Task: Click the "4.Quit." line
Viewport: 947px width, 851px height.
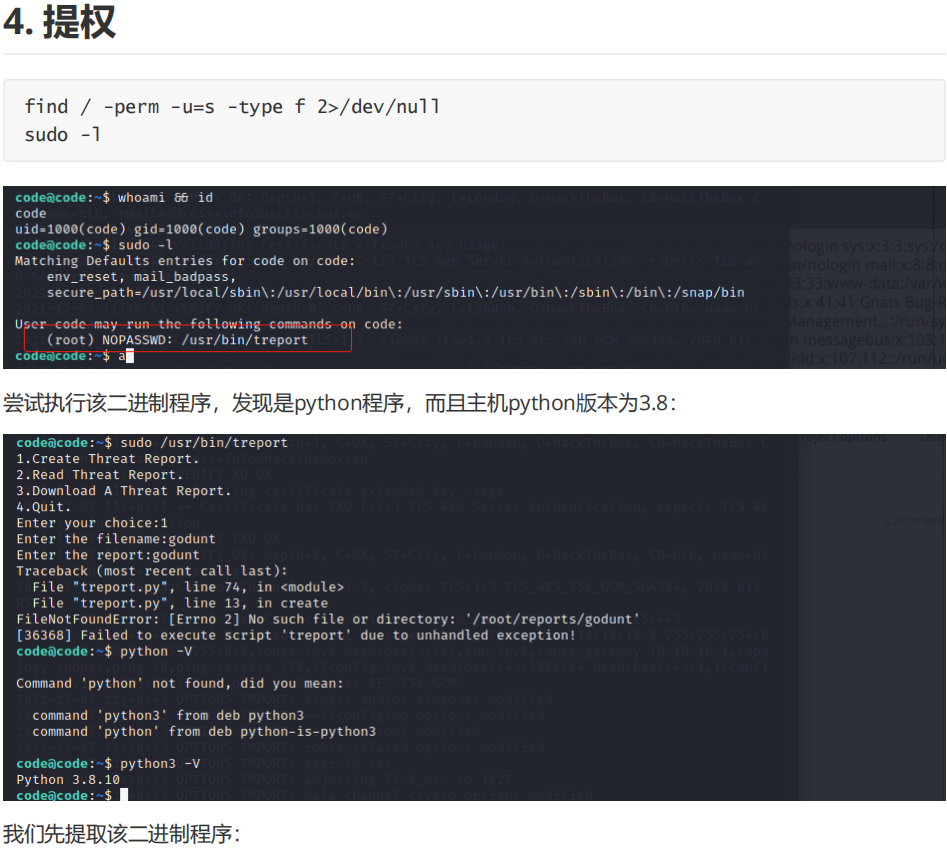Action: [x=43, y=507]
